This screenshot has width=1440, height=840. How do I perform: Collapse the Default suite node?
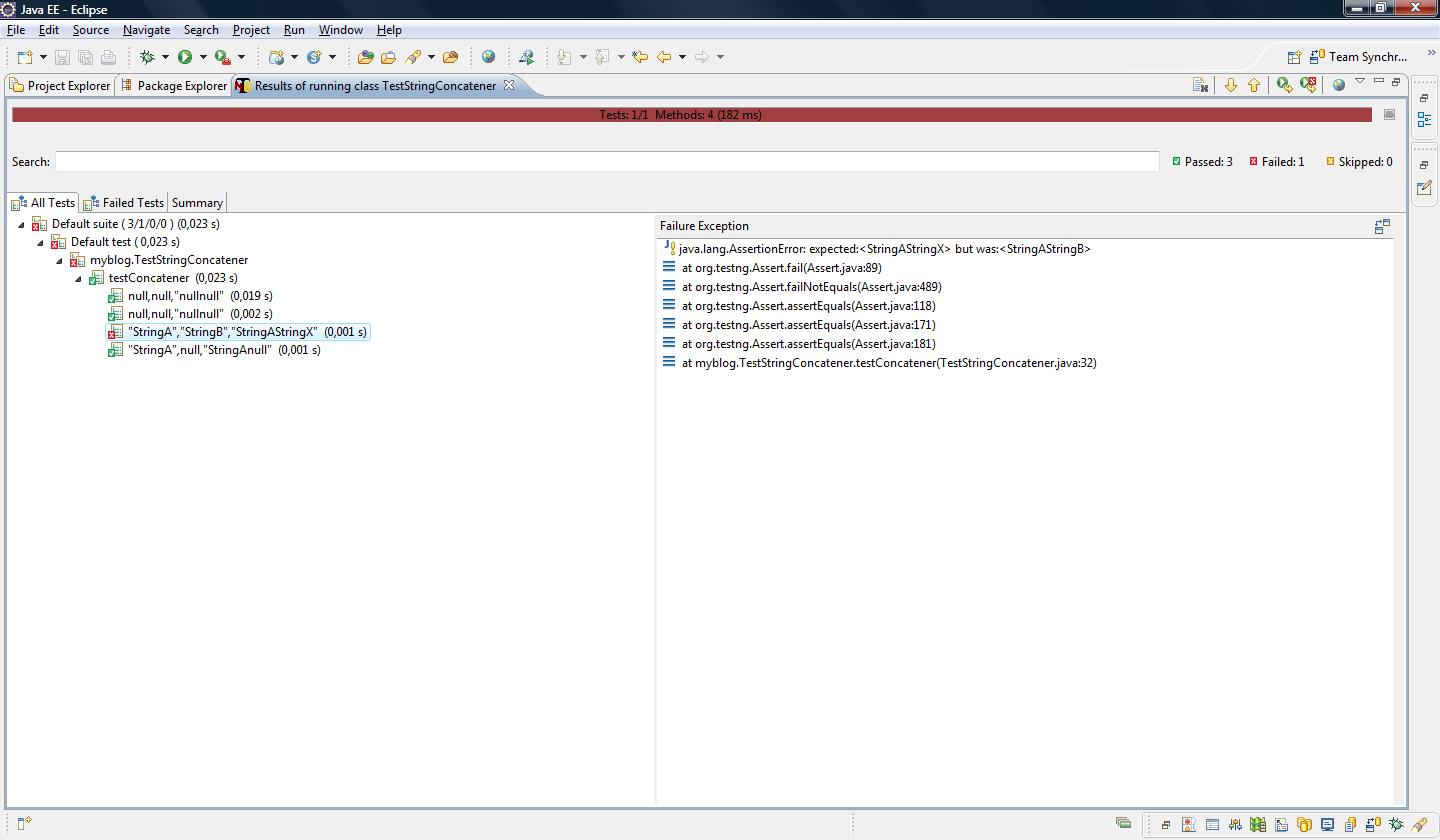(x=21, y=224)
